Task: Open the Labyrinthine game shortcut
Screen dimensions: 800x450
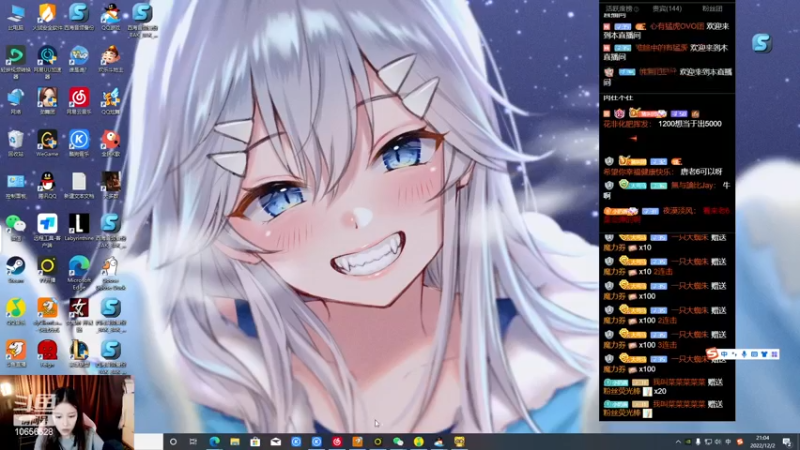Action: pos(79,227)
